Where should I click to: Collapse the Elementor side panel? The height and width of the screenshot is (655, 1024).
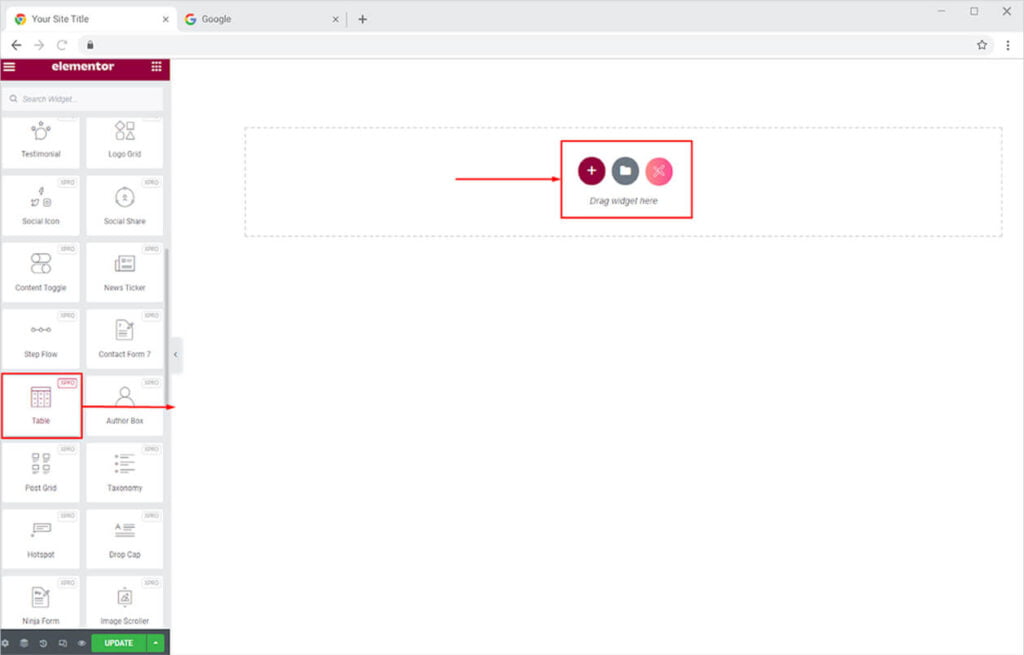click(x=175, y=354)
